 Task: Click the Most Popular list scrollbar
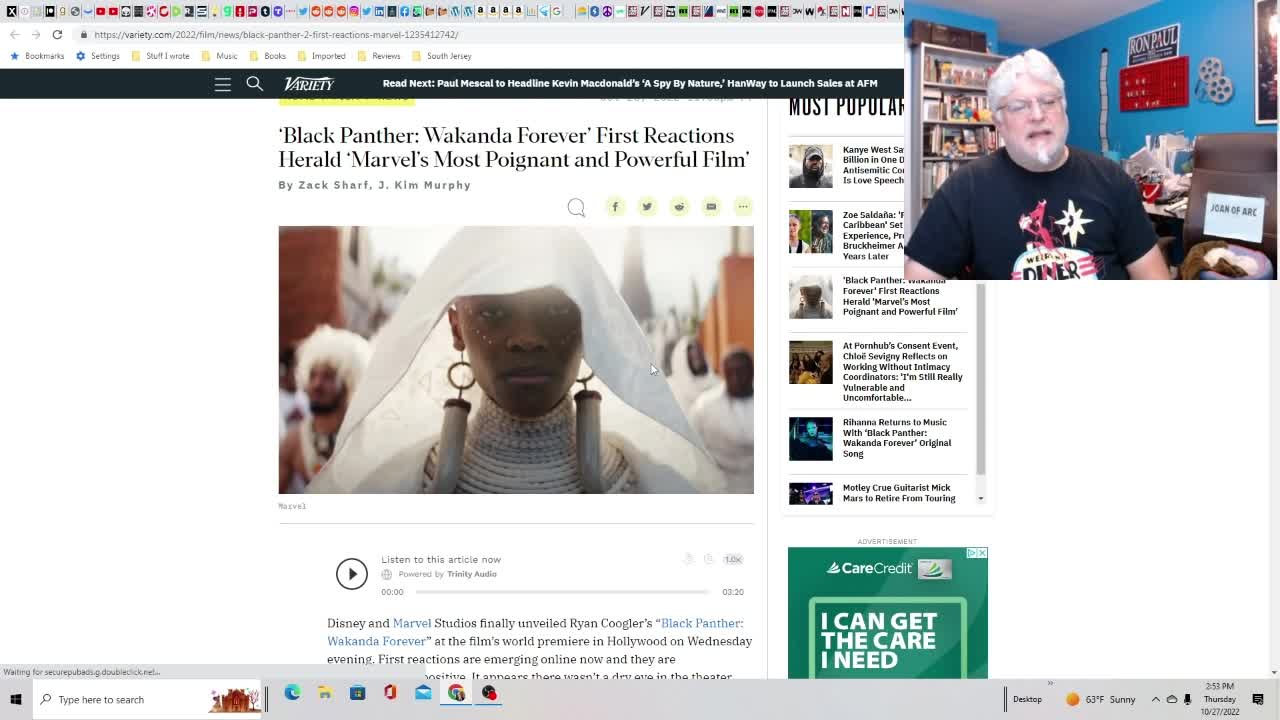(981, 380)
